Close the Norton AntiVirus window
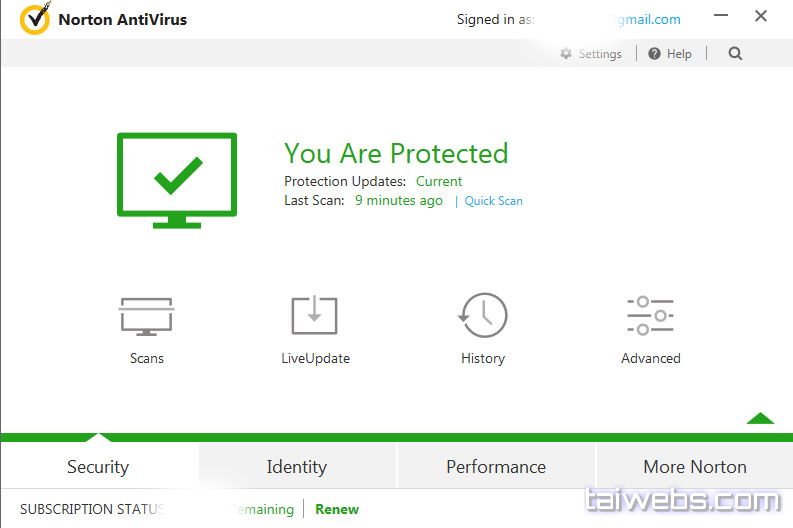 761,17
